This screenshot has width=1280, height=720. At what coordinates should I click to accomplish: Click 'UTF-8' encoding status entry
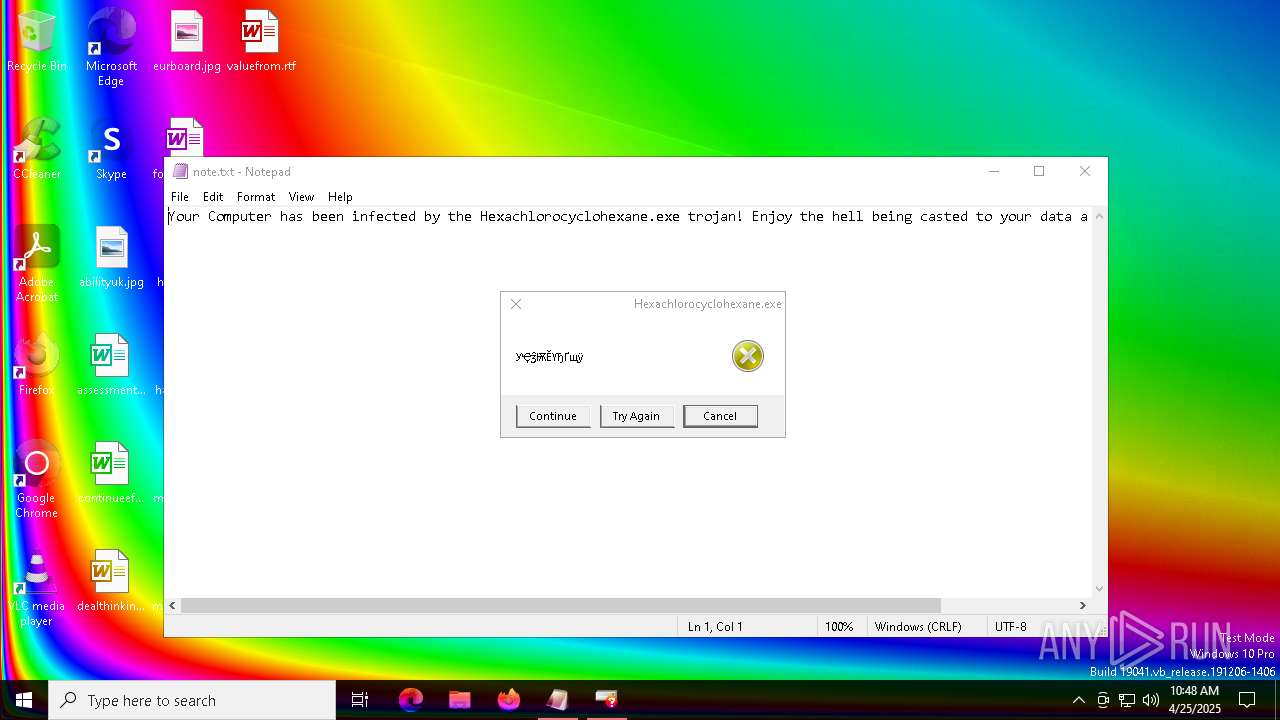pos(1011,627)
